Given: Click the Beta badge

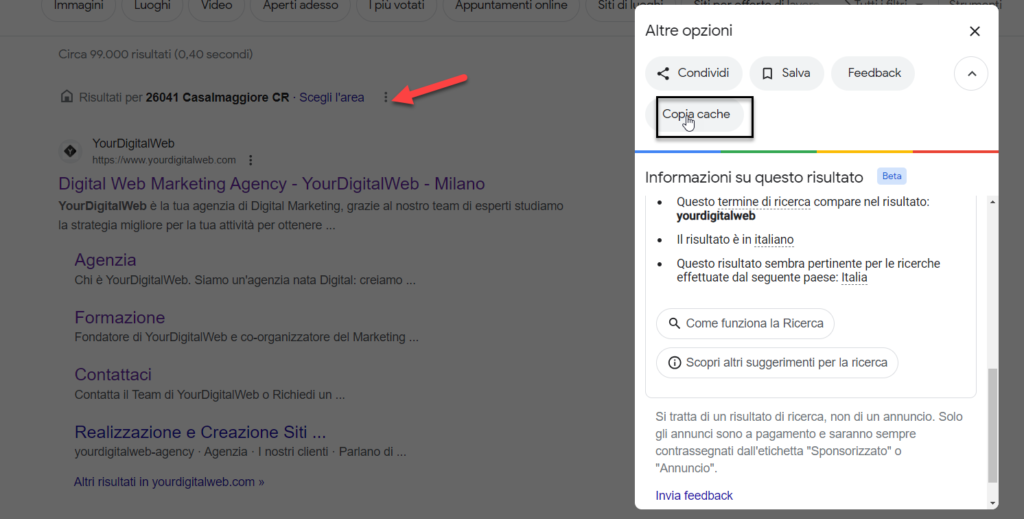Looking at the screenshot, I should tap(891, 176).
